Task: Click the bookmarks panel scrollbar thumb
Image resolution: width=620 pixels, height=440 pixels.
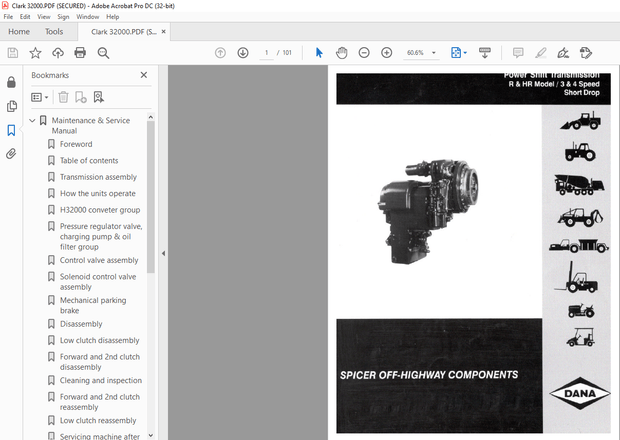Action: pyautogui.click(x=151, y=197)
